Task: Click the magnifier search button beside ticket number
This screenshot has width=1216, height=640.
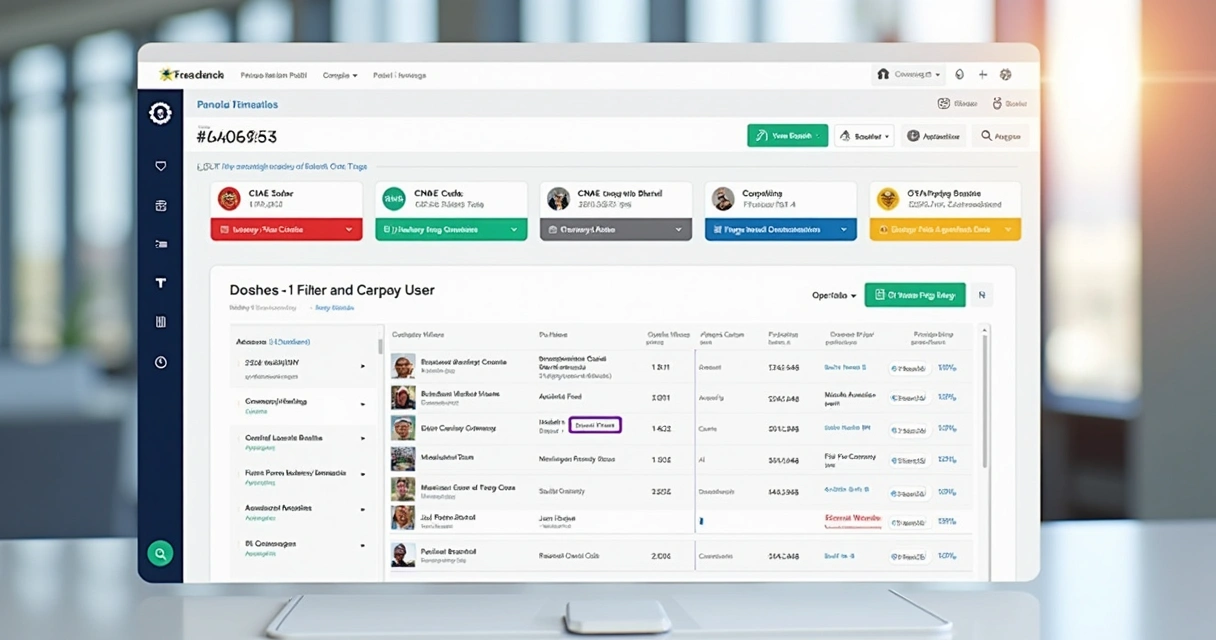Action: point(999,136)
